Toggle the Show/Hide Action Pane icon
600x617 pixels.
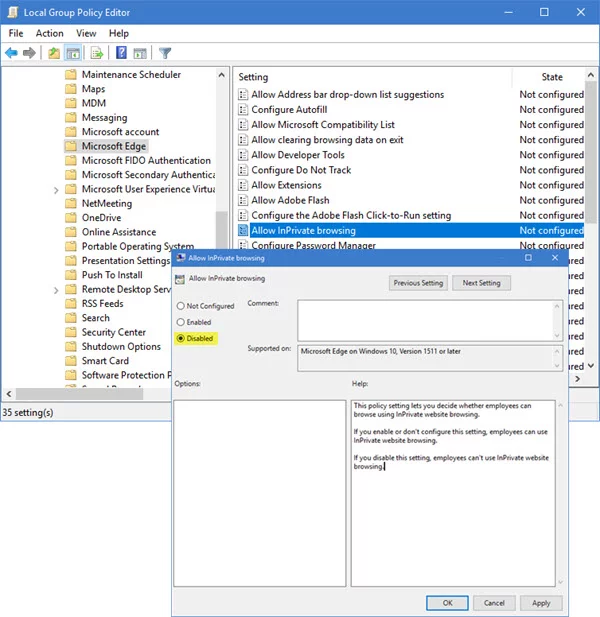140,53
